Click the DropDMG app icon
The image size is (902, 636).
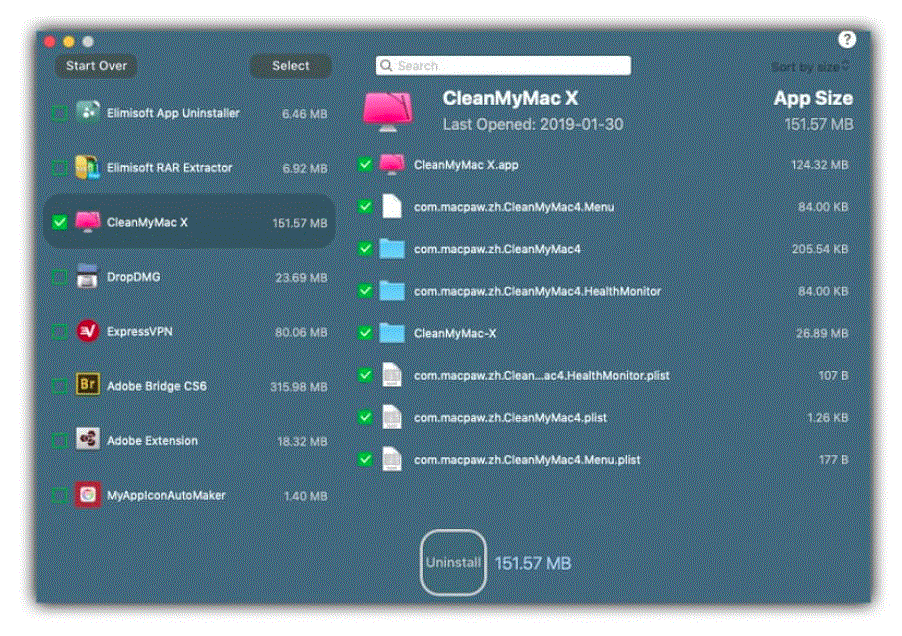coord(87,276)
